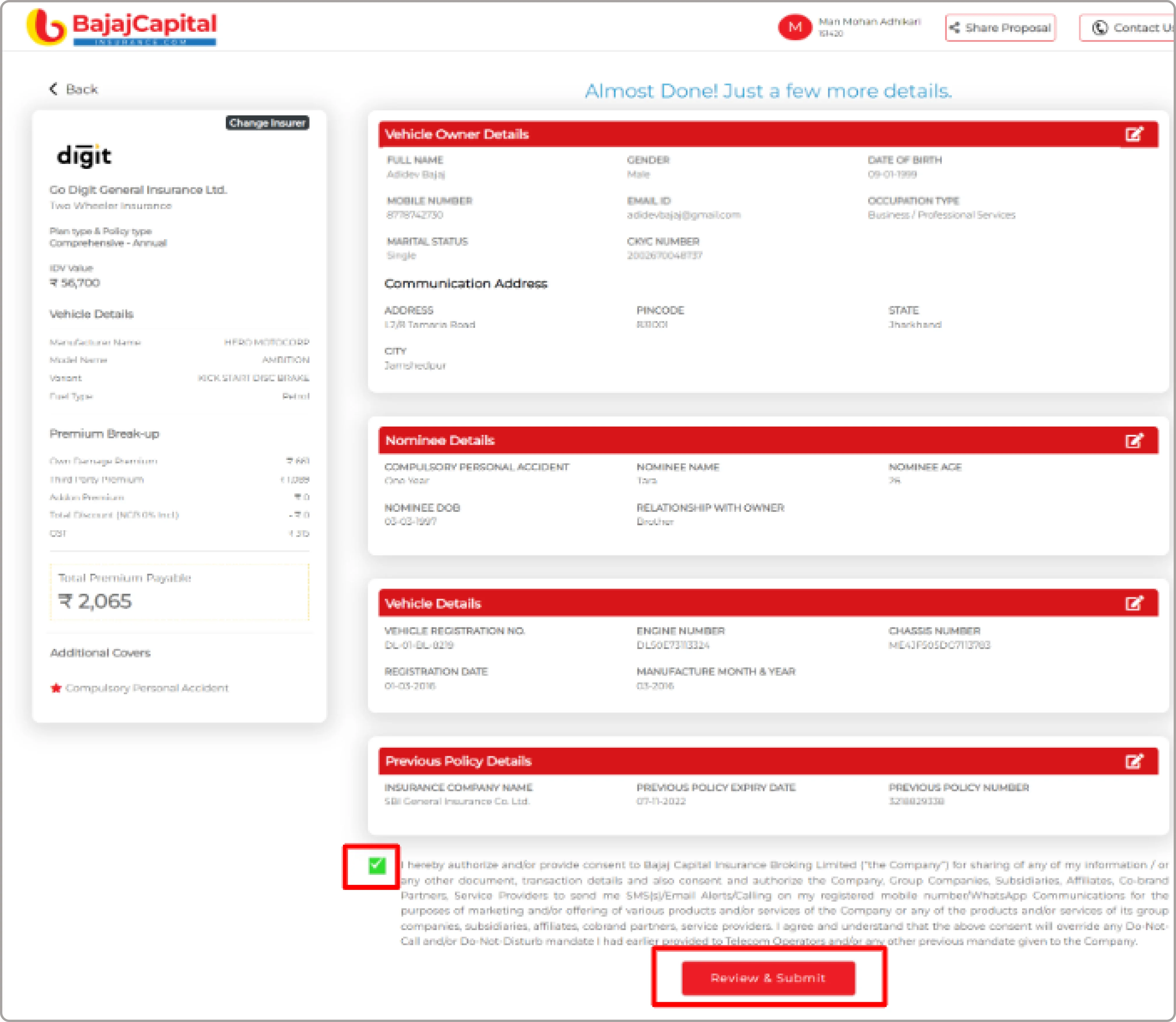The image size is (1176, 1022).
Task: Click the Contact Us button
Action: coord(1127,28)
